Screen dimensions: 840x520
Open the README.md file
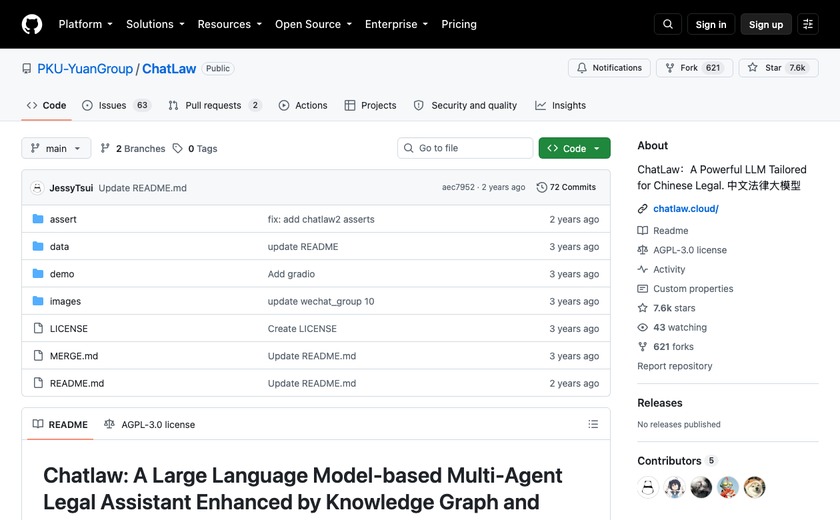77,383
